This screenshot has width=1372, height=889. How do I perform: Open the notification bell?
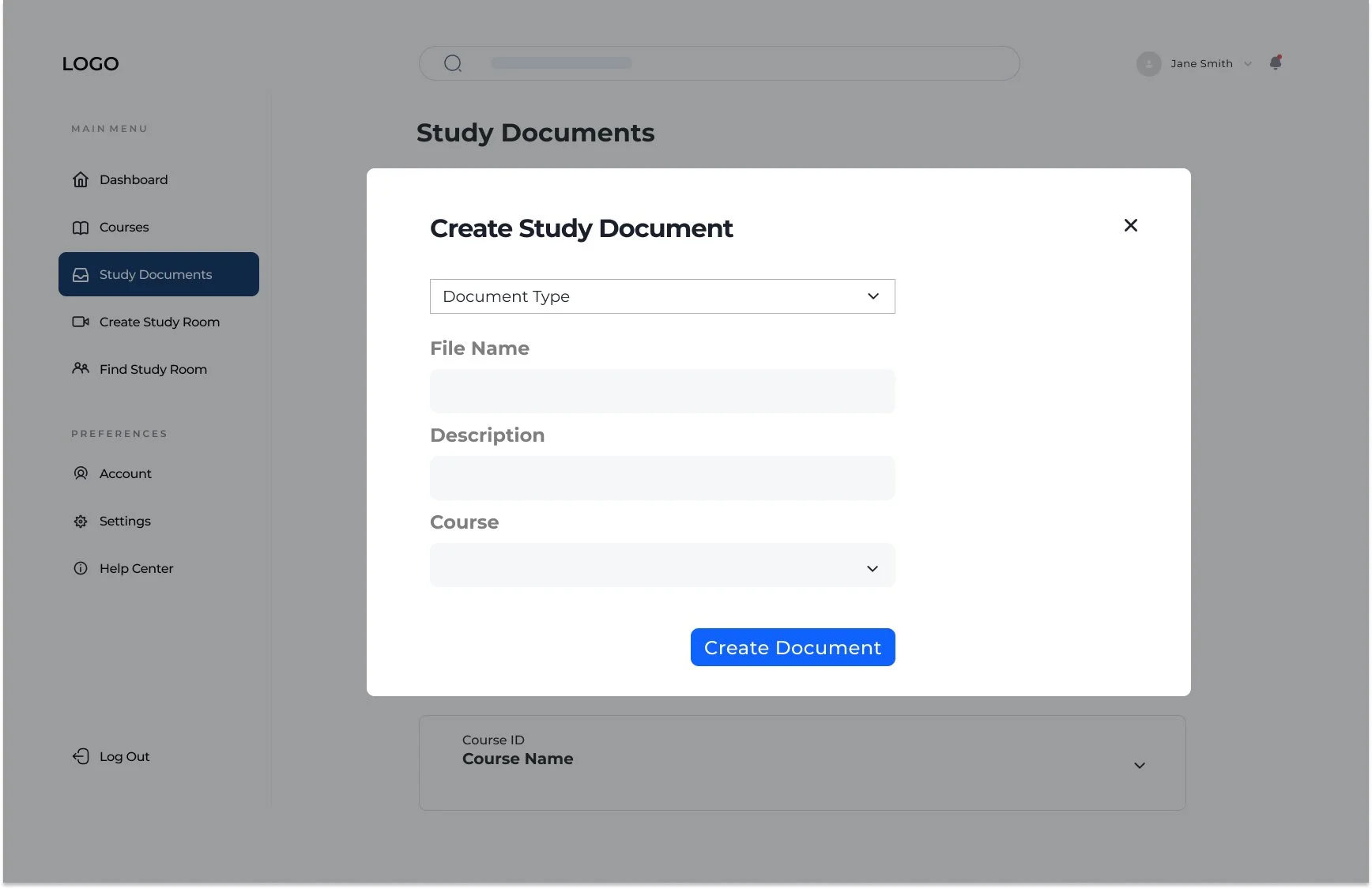[1276, 63]
